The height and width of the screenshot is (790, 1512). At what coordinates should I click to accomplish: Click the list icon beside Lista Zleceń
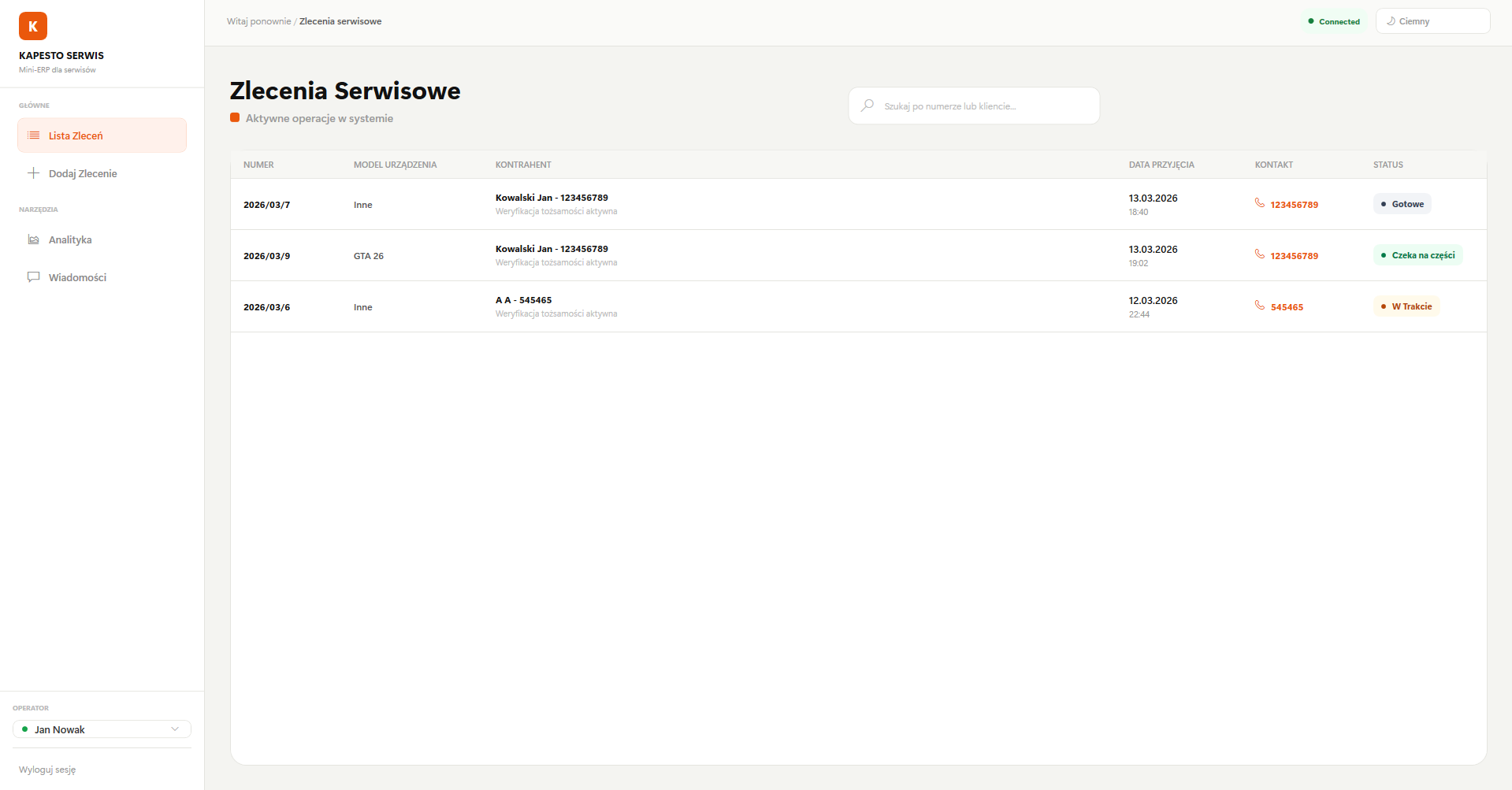click(33, 135)
